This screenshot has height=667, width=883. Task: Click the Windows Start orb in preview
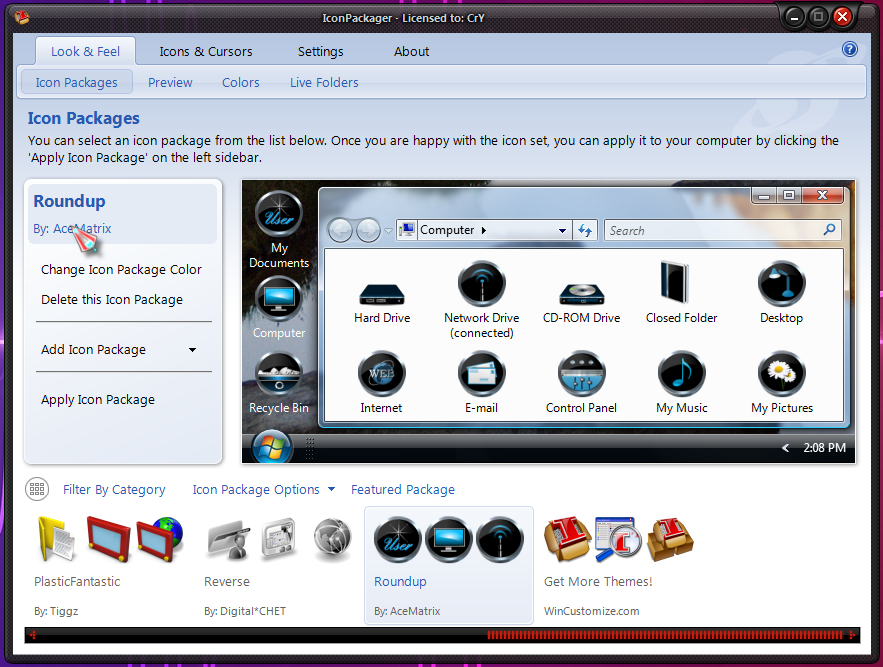[272, 447]
